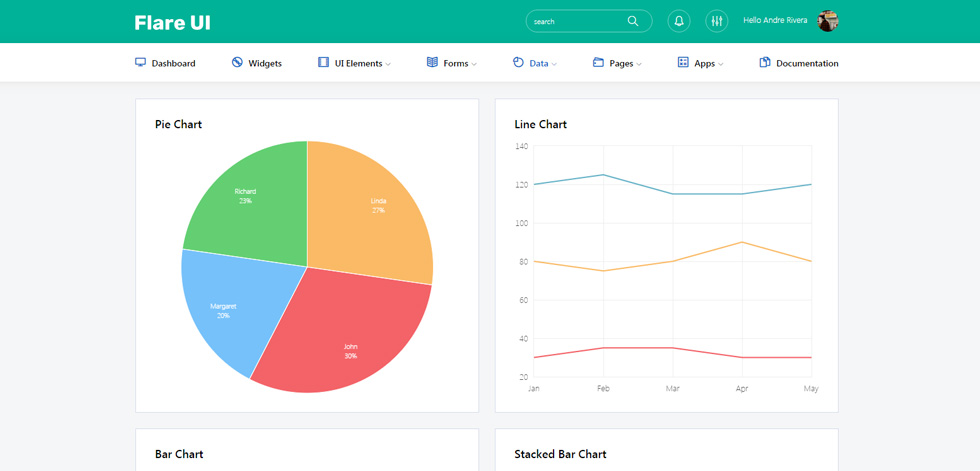Open notifications bell icon
Image resolution: width=980 pixels, height=471 pixels.
click(x=679, y=21)
